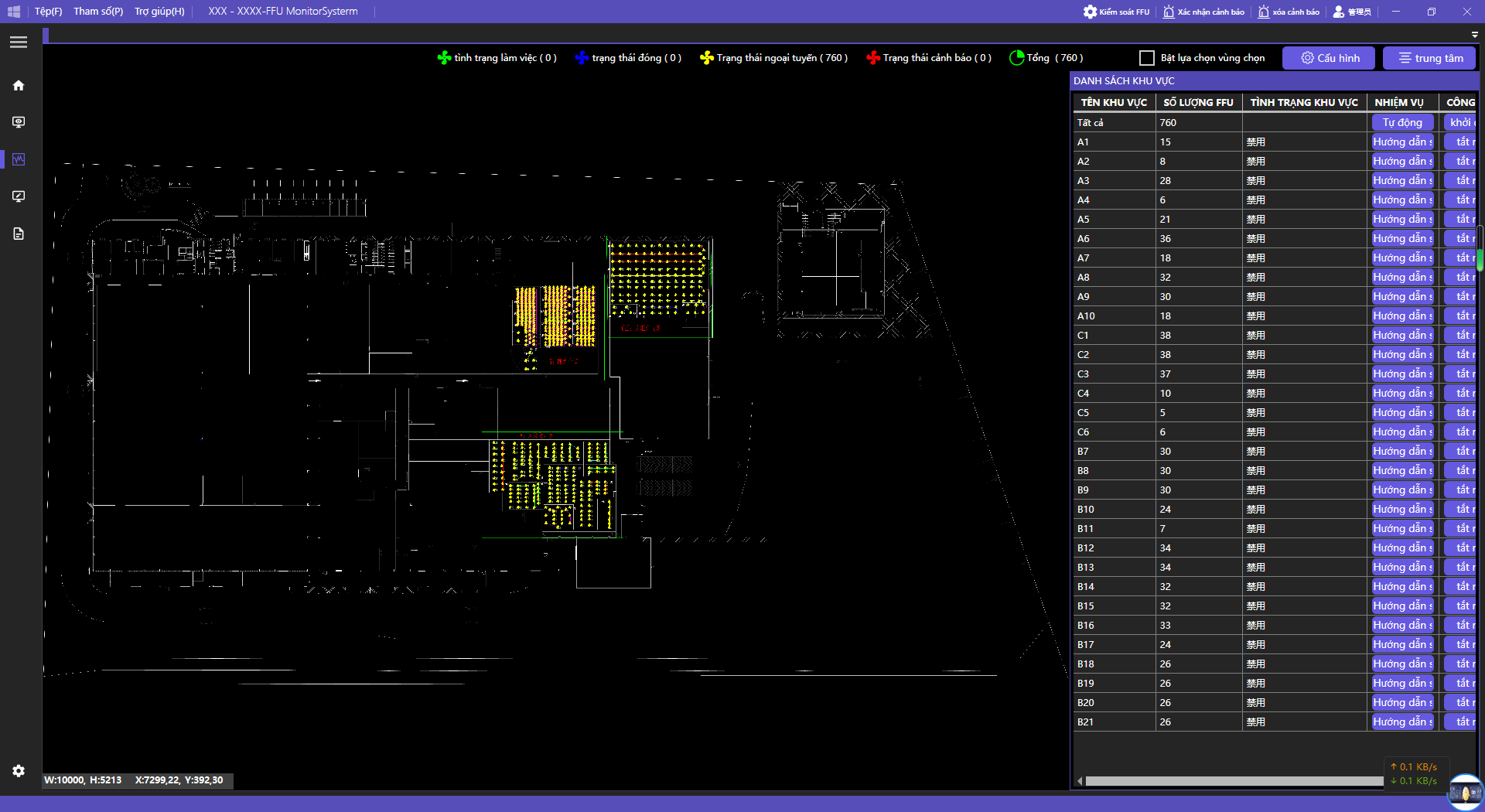Select the waveform chart sidebar icon
The width and height of the screenshot is (1485, 812).
tap(19, 159)
